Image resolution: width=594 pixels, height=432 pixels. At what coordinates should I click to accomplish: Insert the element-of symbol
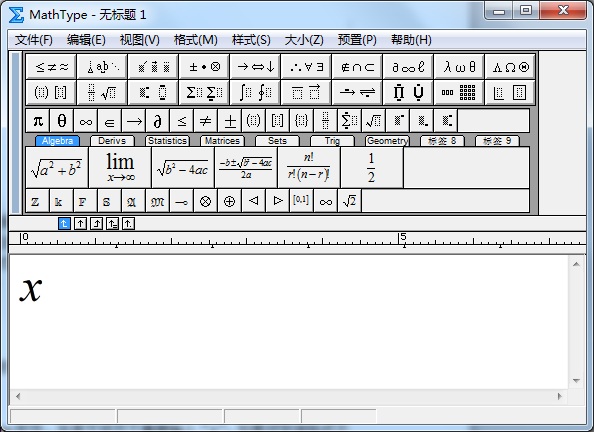point(109,121)
